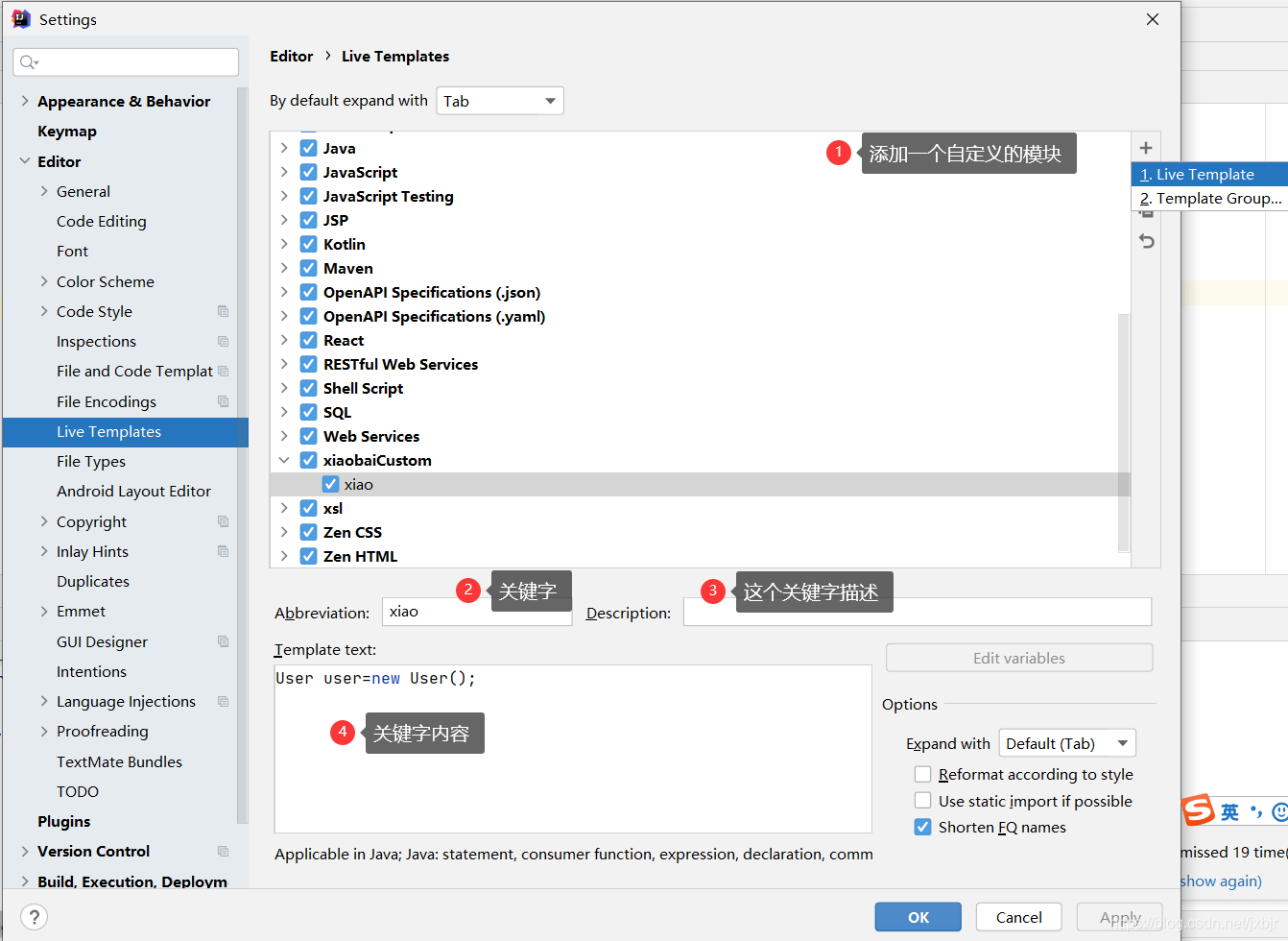Click the Apply button

pos(1119,917)
